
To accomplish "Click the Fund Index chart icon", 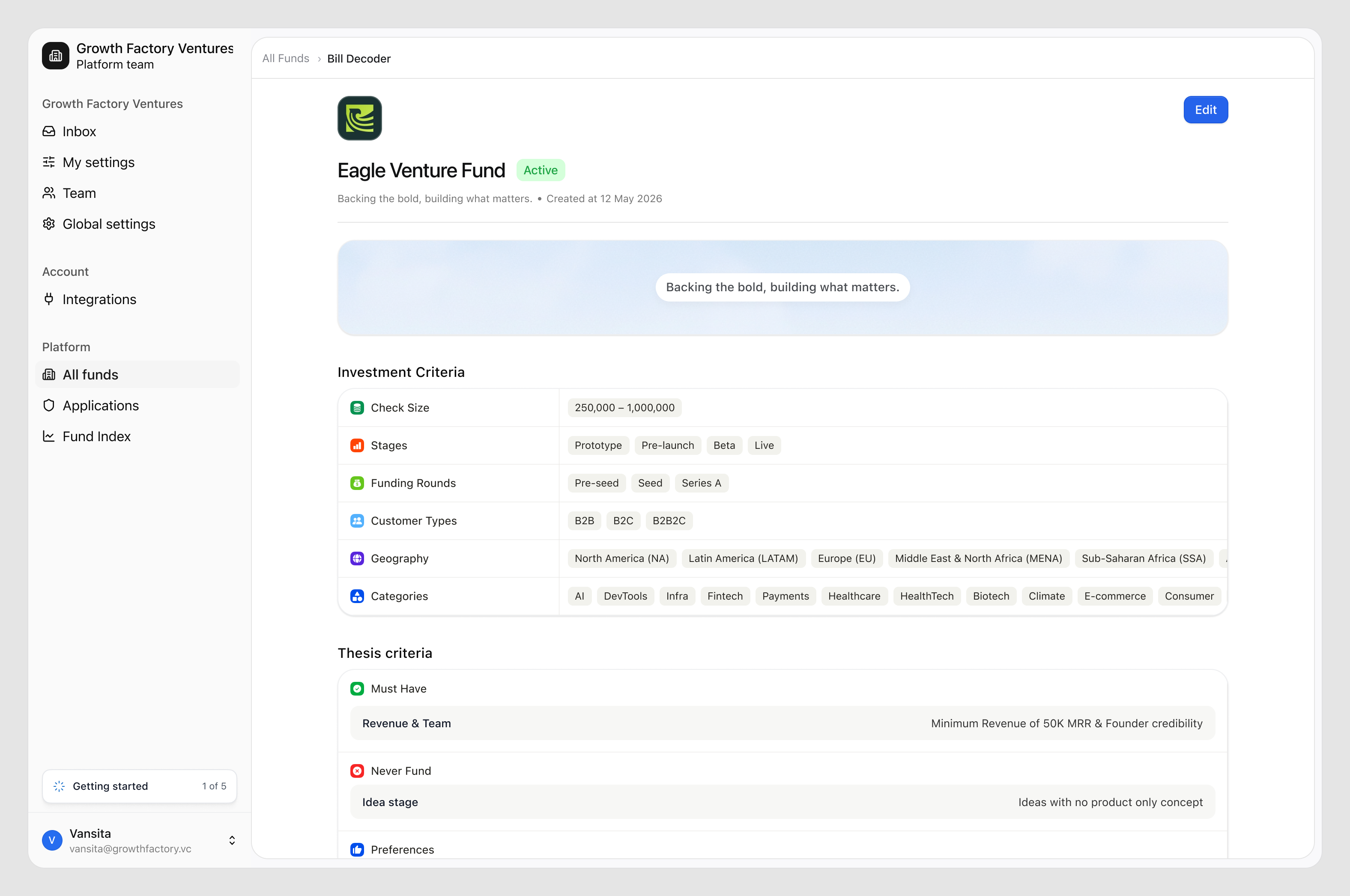I will click(49, 436).
